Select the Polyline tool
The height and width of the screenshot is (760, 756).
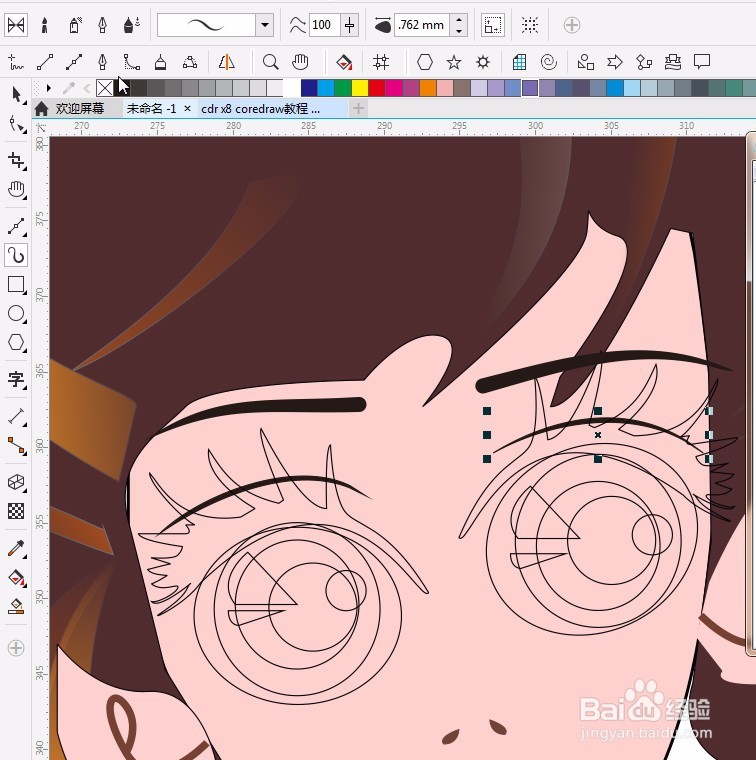click(160, 62)
